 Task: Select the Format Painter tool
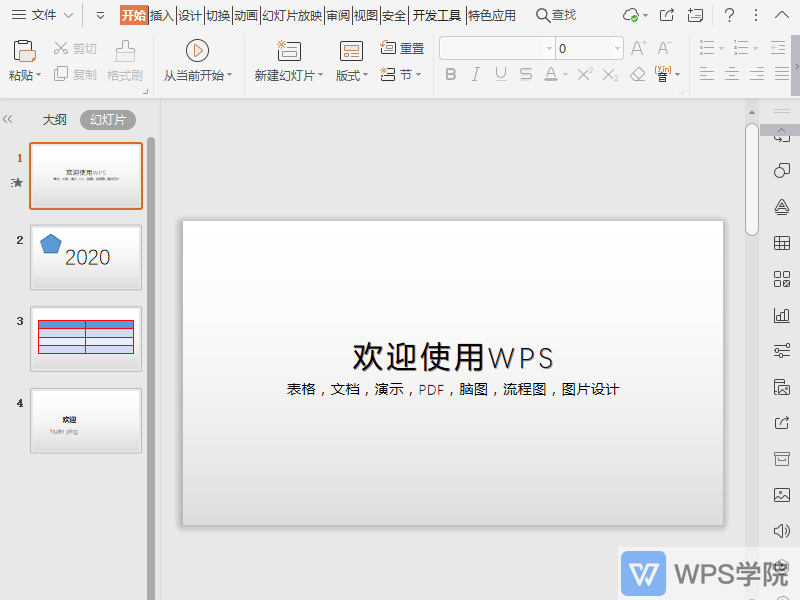[126, 60]
